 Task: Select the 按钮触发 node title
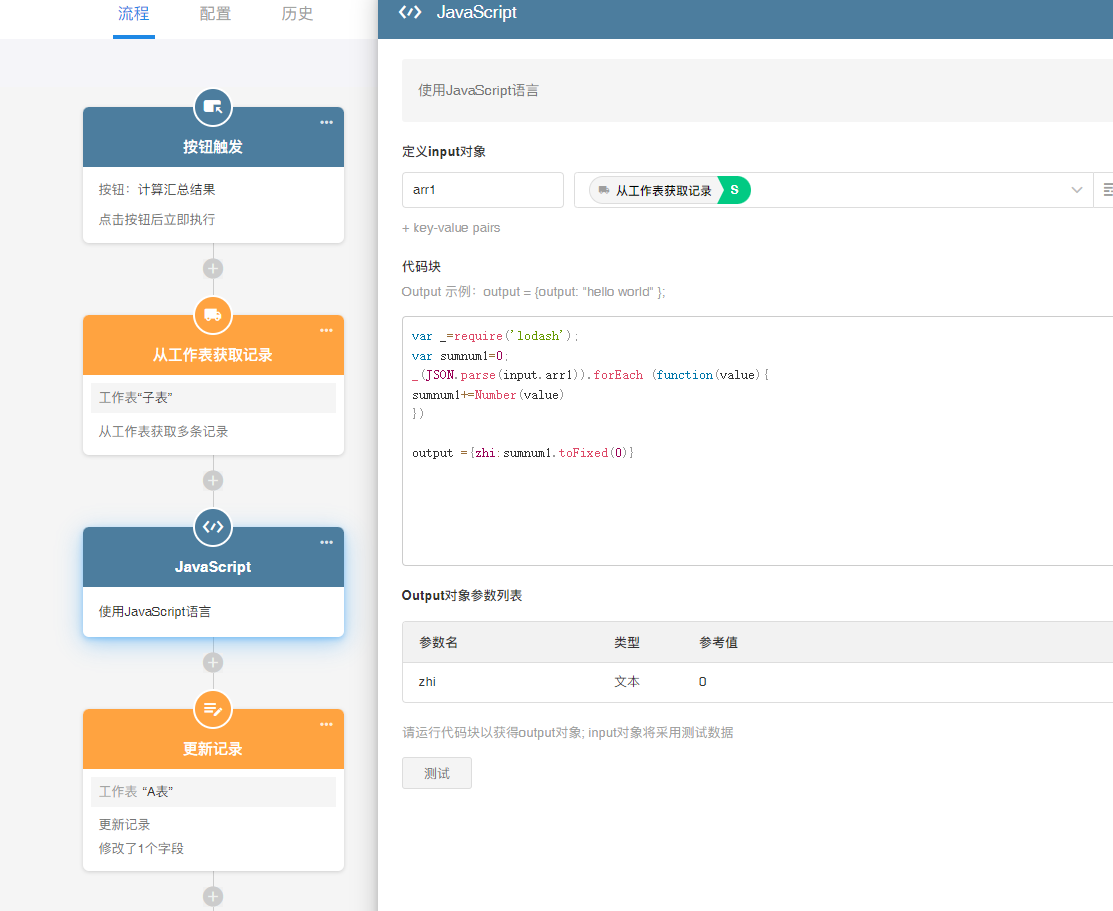click(213, 146)
